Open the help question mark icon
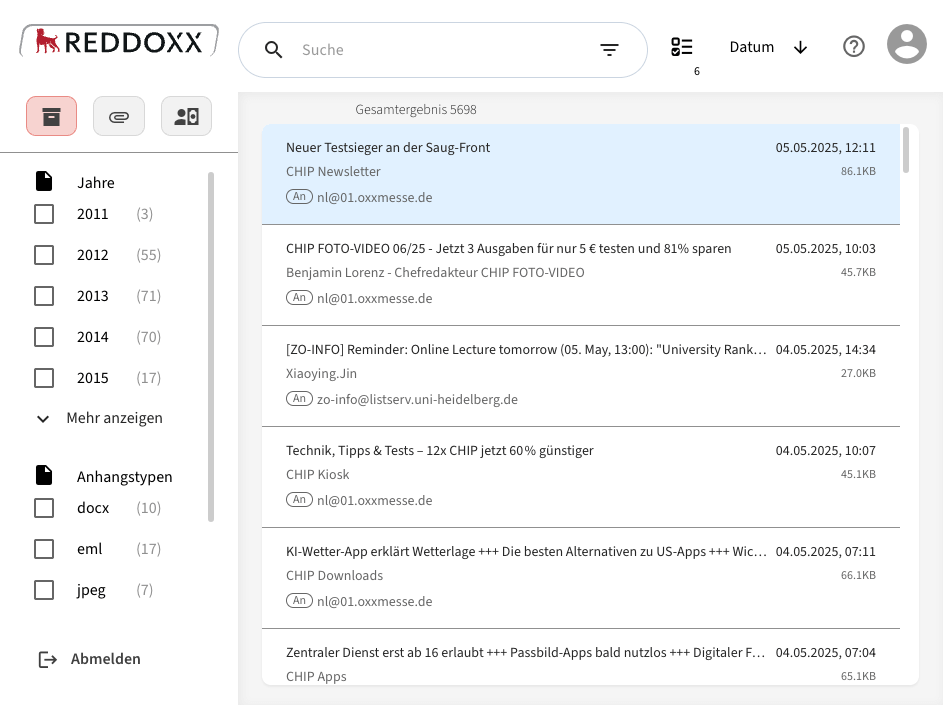This screenshot has width=943, height=705. [x=853, y=46]
